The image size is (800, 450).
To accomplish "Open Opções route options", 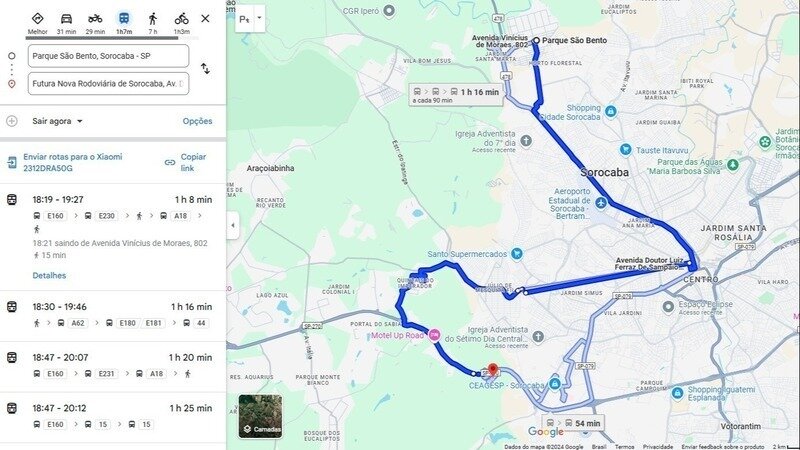I will [x=197, y=121].
